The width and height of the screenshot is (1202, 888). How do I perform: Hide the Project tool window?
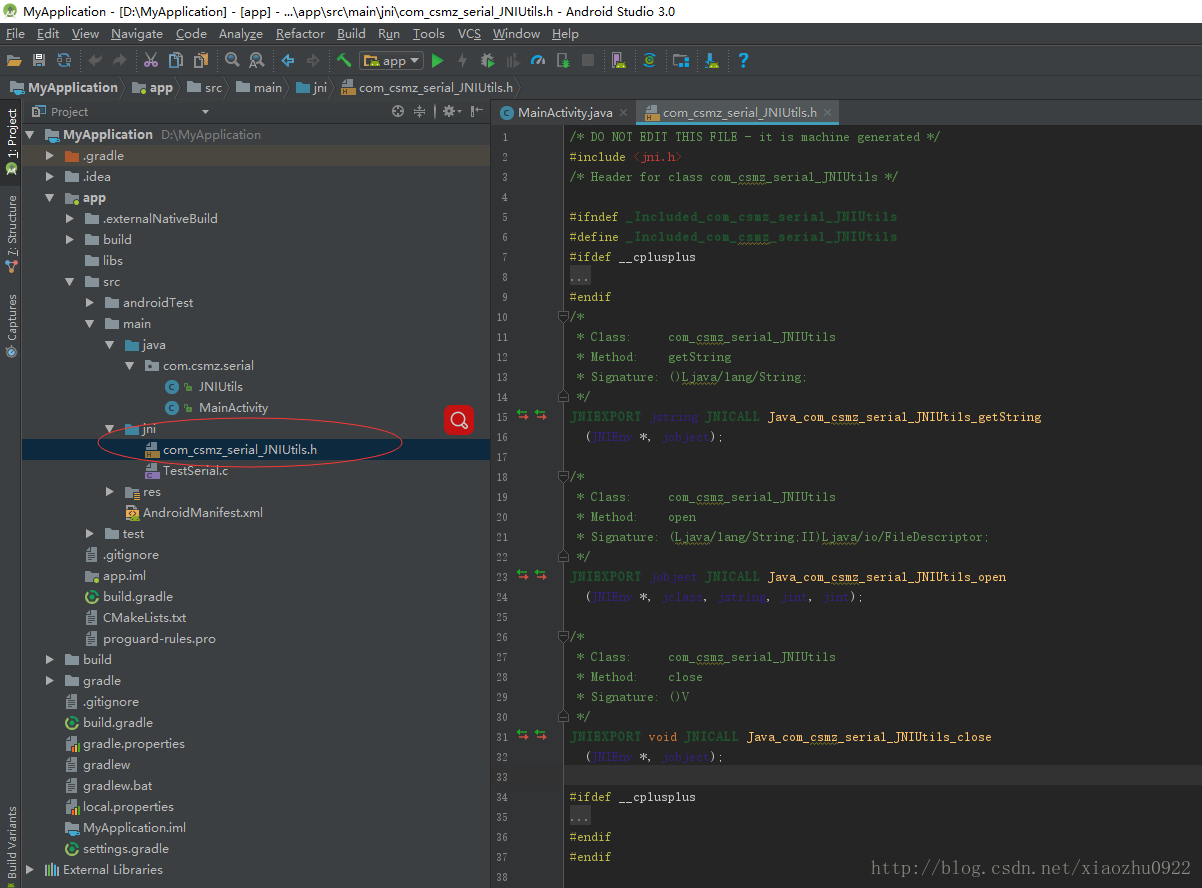476,111
